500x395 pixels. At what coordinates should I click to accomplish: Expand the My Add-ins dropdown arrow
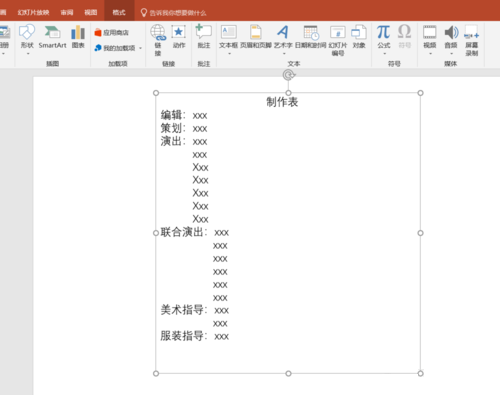click(x=140, y=48)
